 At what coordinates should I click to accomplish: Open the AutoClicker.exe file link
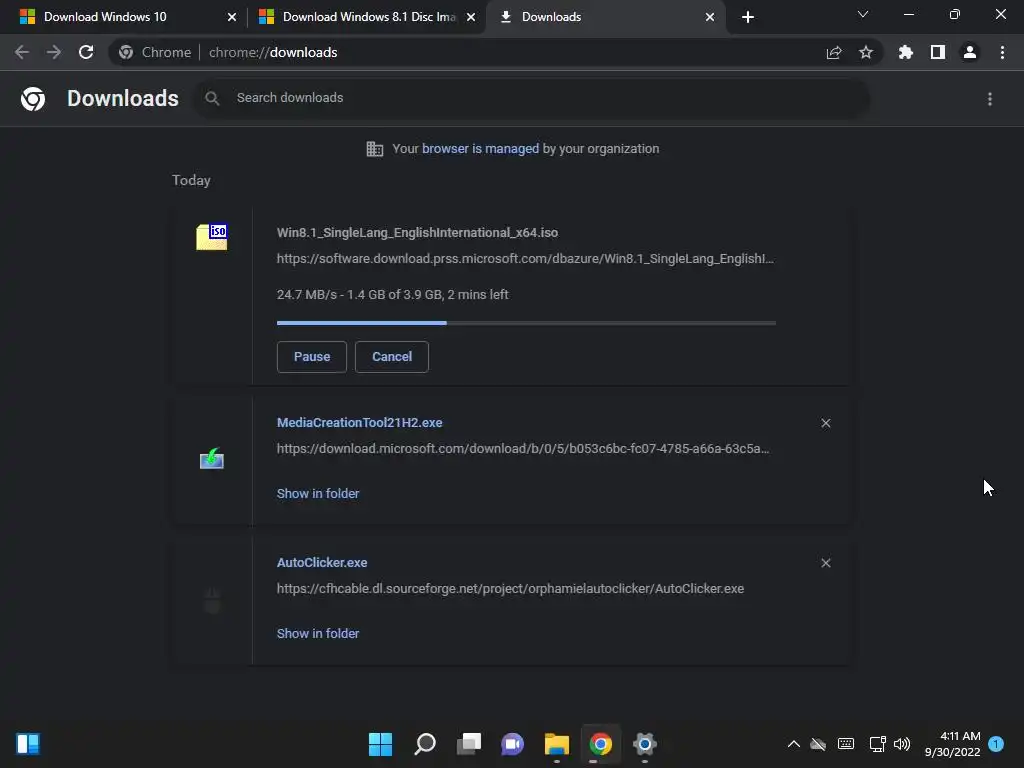click(322, 562)
